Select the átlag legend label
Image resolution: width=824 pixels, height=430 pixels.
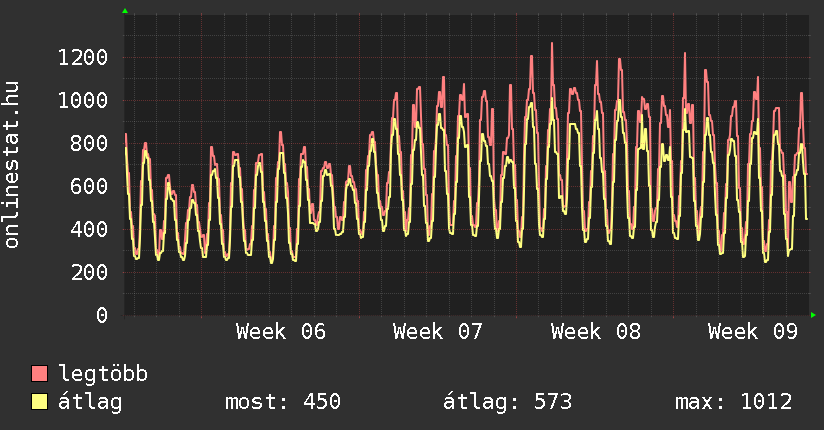tap(90, 402)
